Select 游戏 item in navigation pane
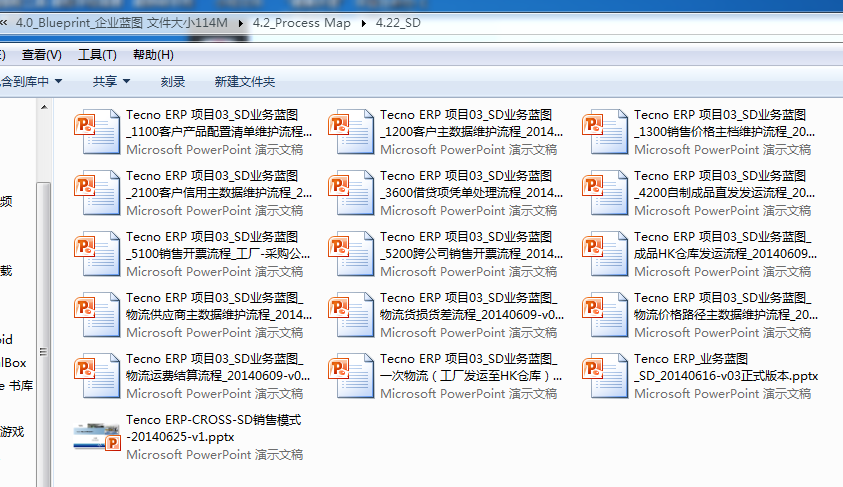Image resolution: width=843 pixels, height=487 pixels. coord(12,432)
